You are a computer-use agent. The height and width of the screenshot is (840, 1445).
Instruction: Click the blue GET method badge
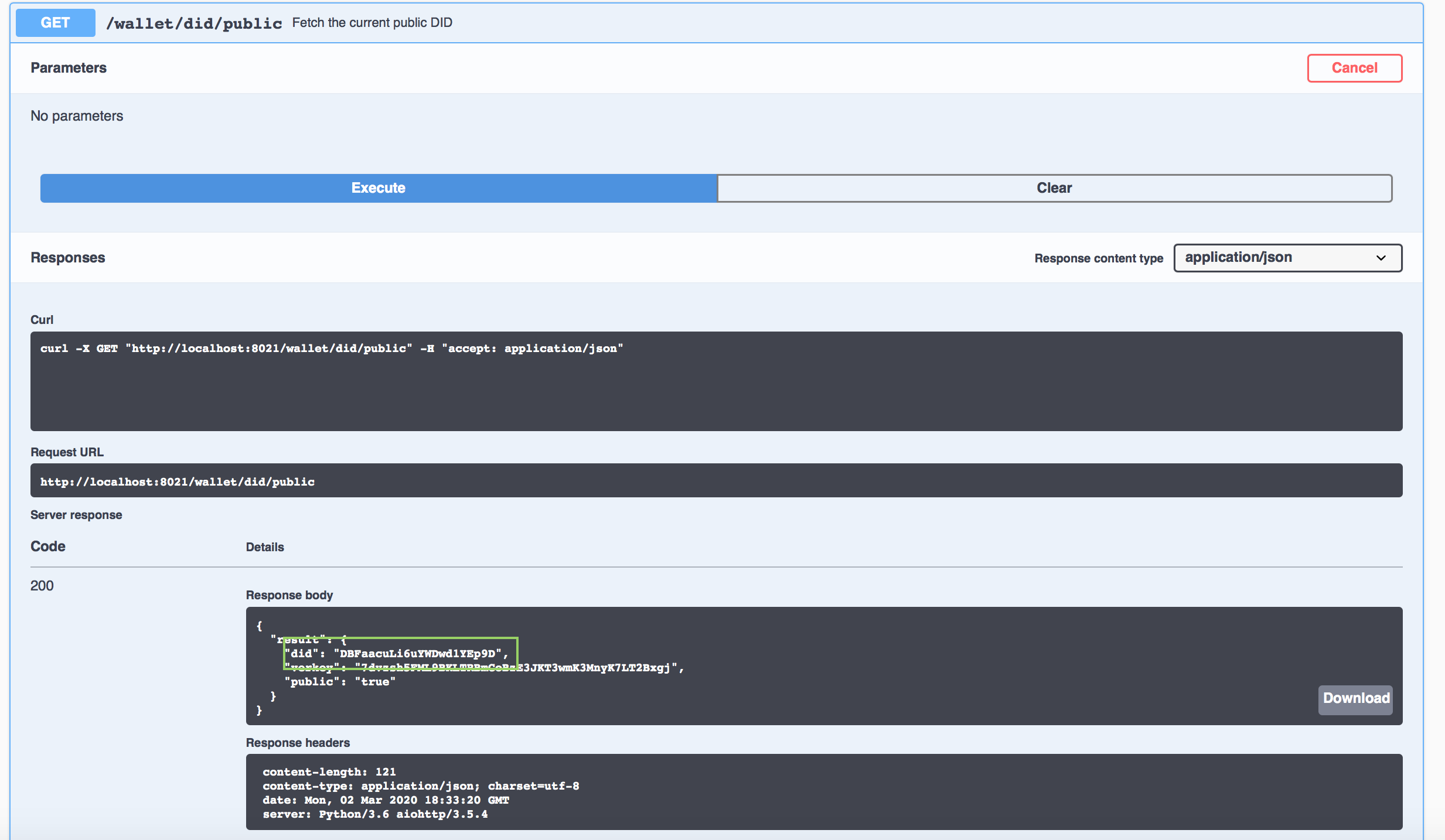55,23
